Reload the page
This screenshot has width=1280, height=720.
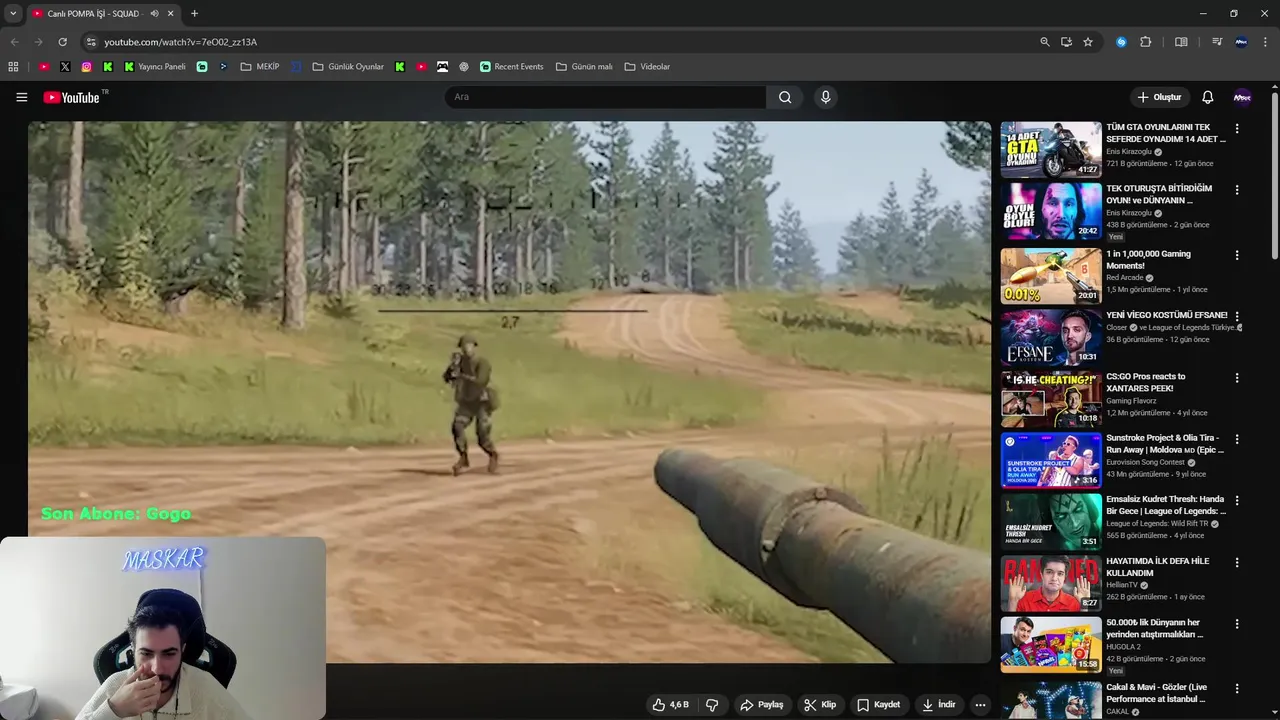tap(62, 42)
